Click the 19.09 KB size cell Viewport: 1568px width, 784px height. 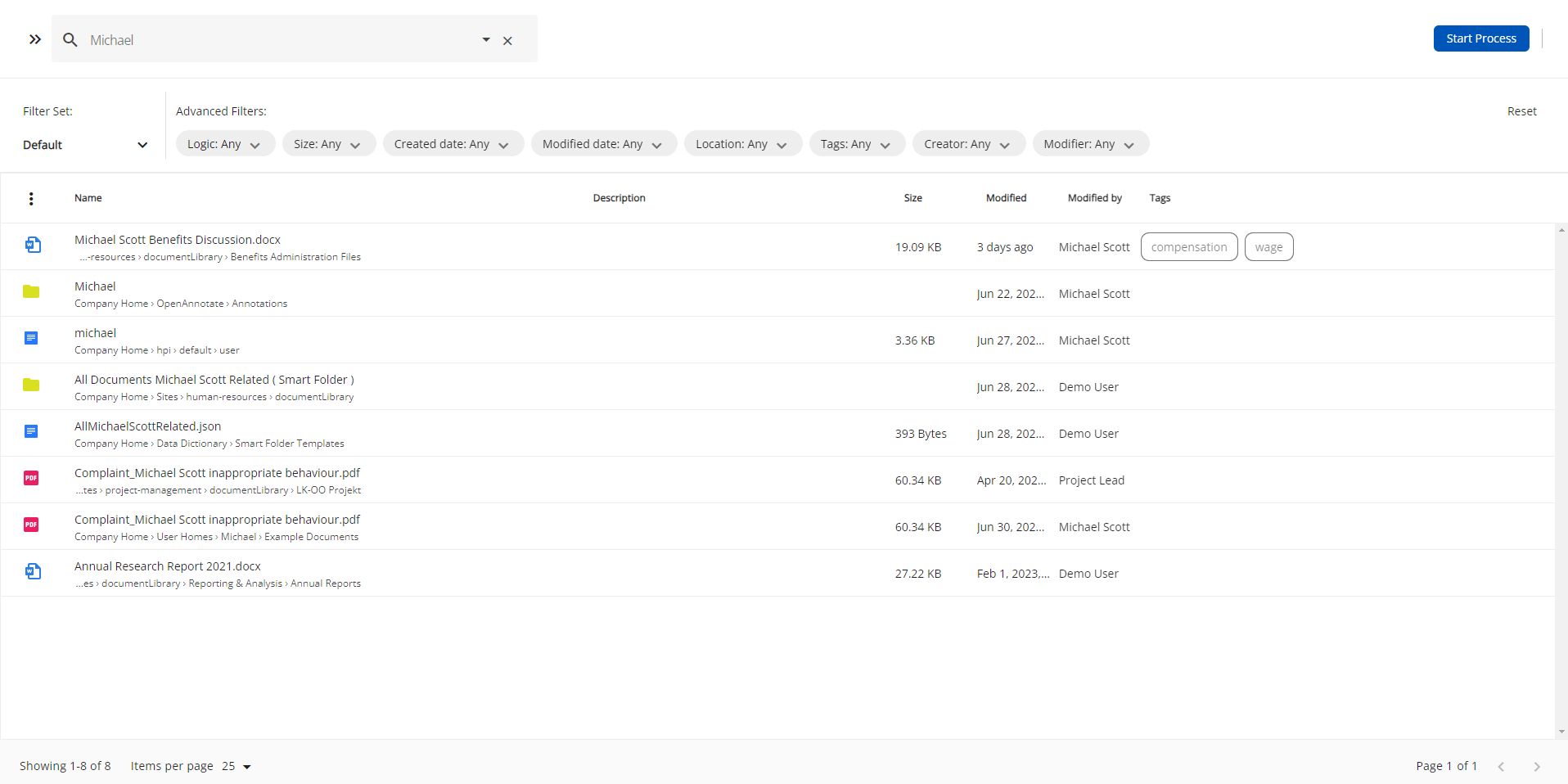coord(918,247)
